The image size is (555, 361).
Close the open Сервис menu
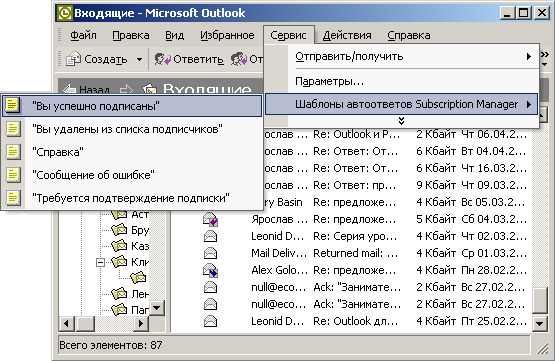[x=288, y=35]
